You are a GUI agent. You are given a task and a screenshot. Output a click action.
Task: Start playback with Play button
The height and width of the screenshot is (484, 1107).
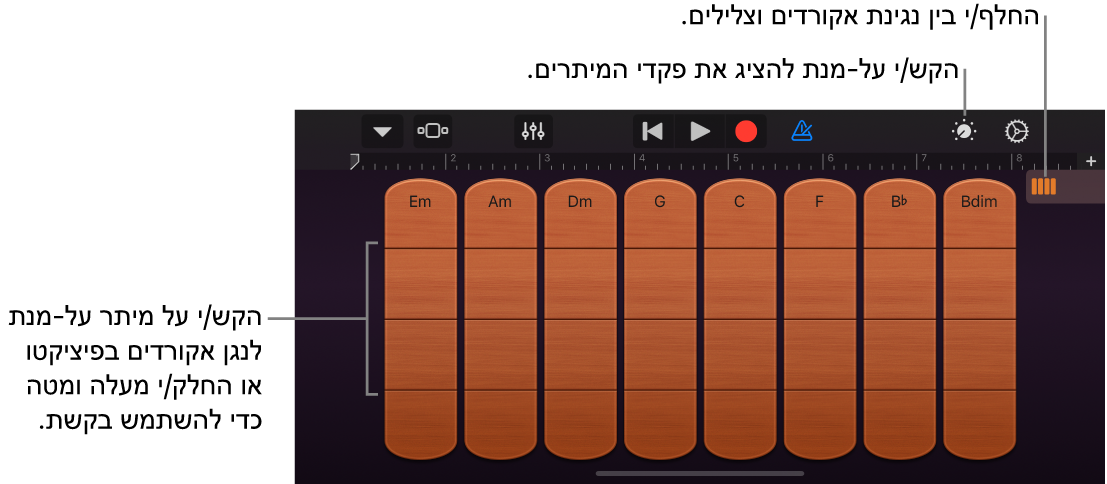(700, 131)
